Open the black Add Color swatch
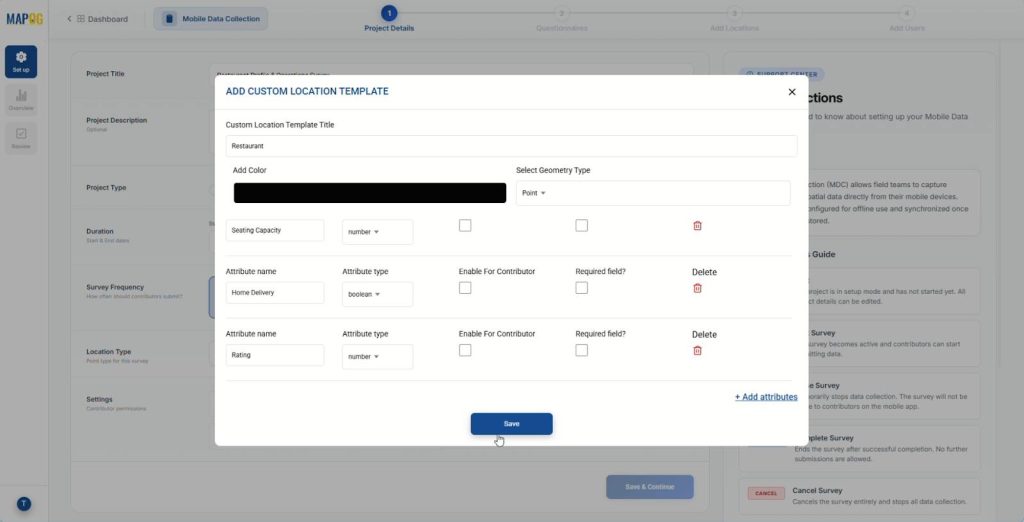The width and height of the screenshot is (1024, 522). [x=370, y=193]
